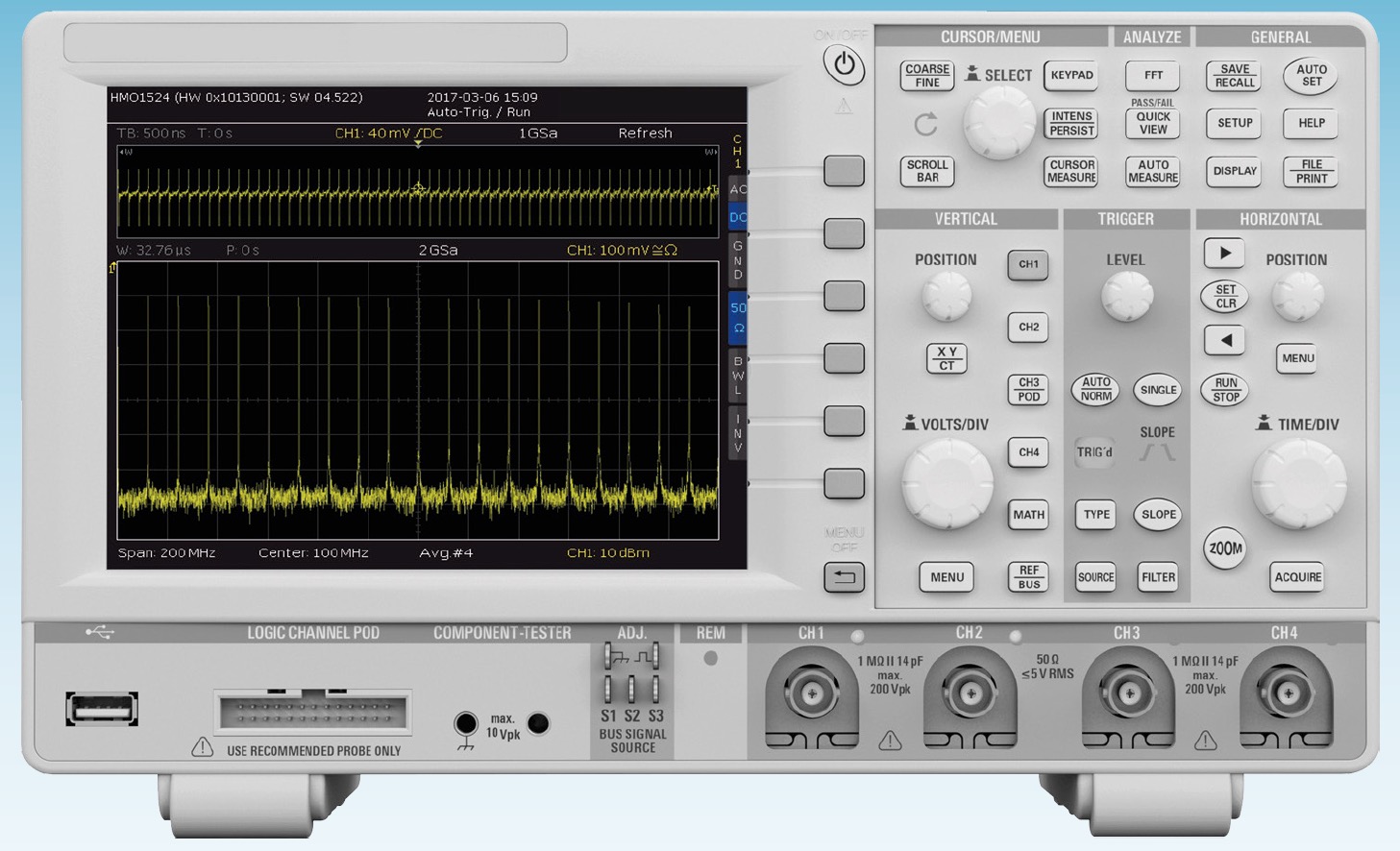Toggle channel CH4 display
Screen dimensions: 1400x851
[x=1027, y=453]
